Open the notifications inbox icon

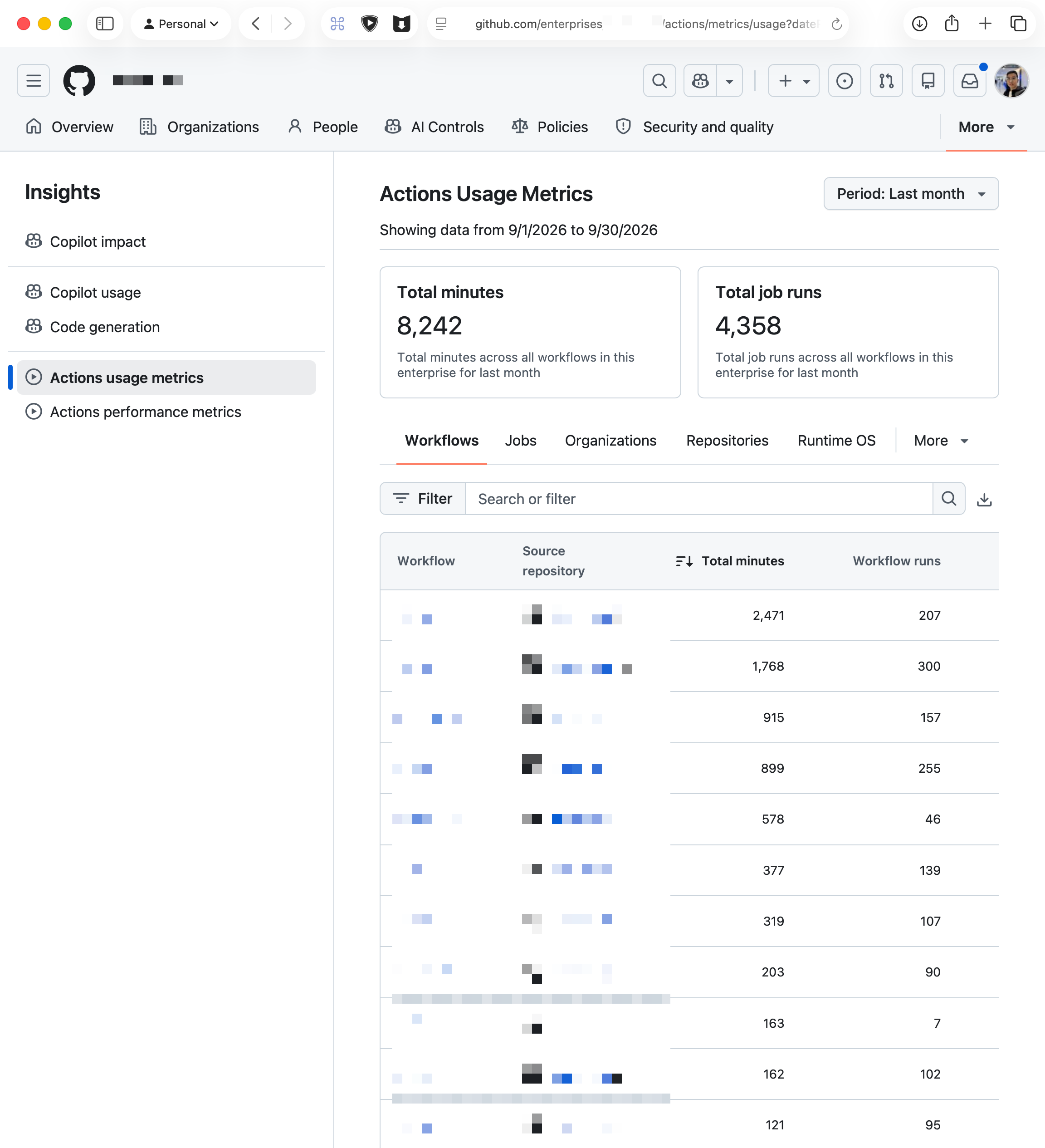tap(969, 81)
